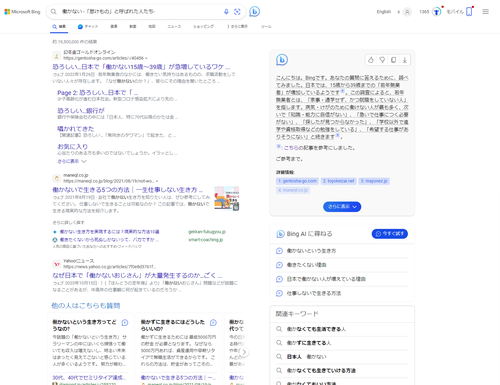500x385 pixels.
Task: Open the Shopping (ショッピング) tab
Action: 203,26
